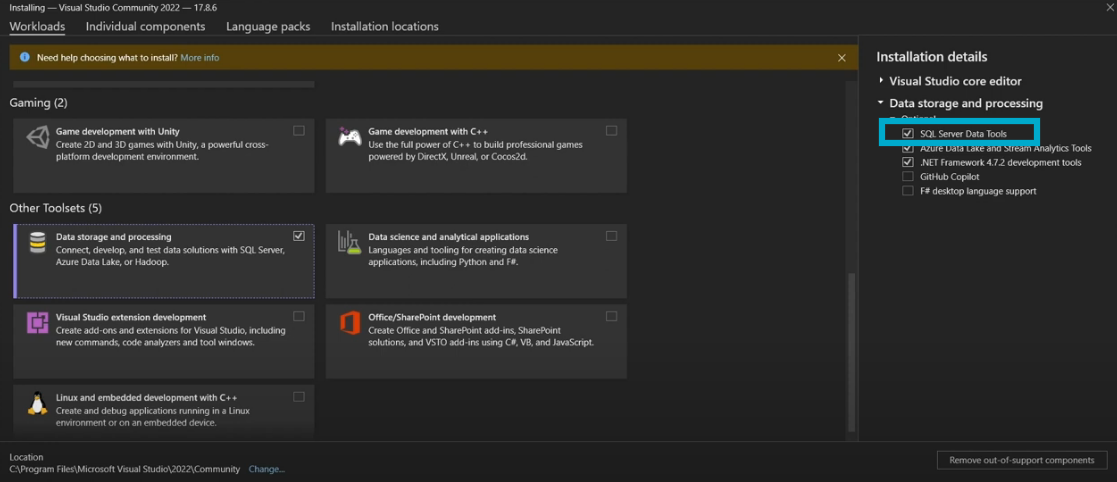Click the database icon for Data storage

[37, 243]
